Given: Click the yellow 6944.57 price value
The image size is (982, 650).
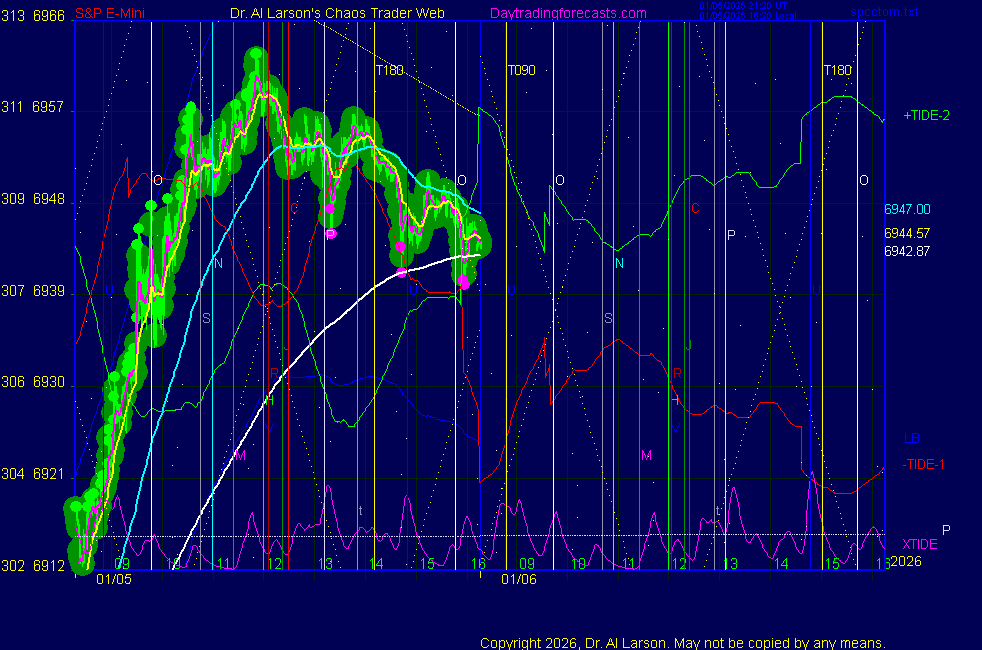Looking at the screenshot, I should pyautogui.click(x=906, y=233).
